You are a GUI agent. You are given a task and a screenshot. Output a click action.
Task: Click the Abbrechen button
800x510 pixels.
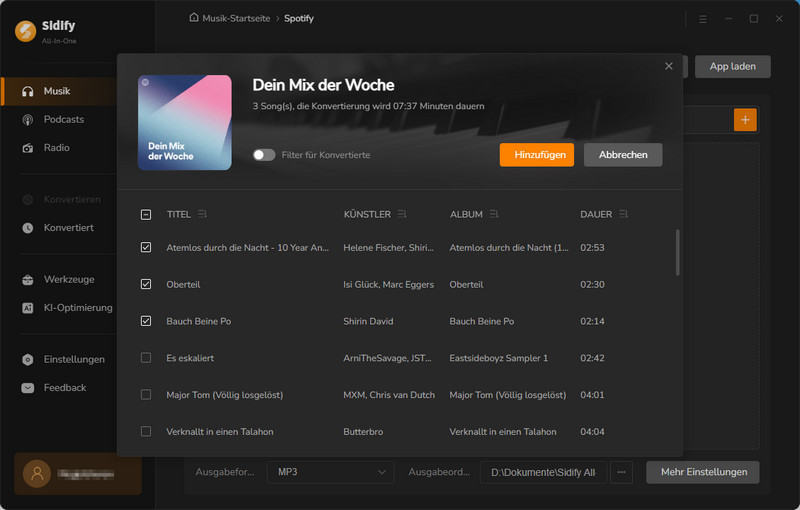click(623, 155)
